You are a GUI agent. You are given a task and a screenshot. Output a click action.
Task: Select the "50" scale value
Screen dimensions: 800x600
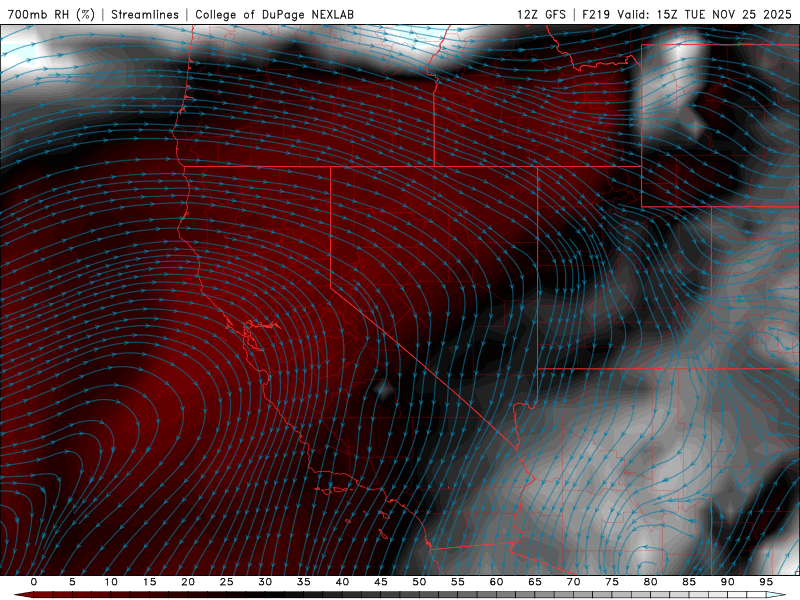[419, 582]
